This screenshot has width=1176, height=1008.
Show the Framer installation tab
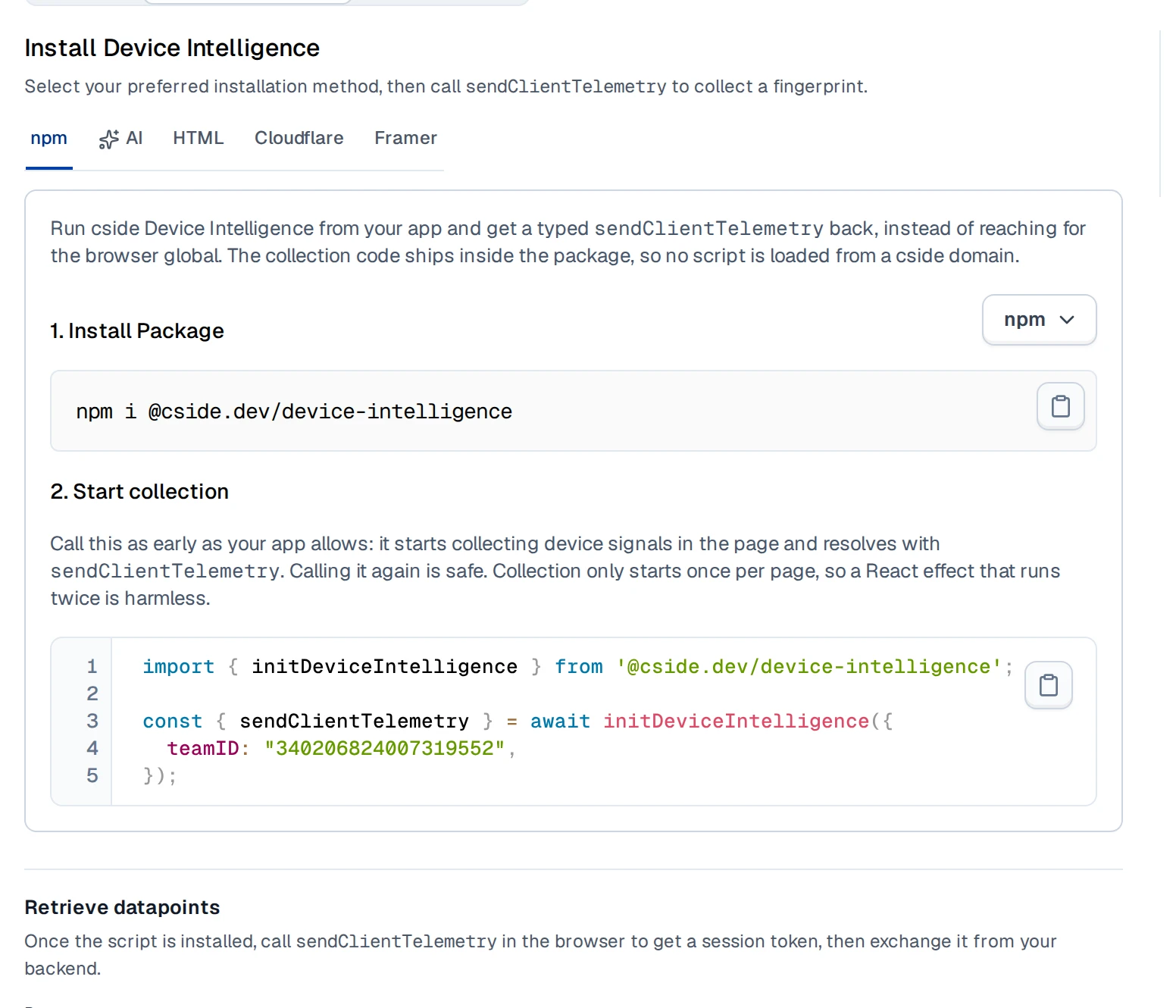click(x=405, y=138)
